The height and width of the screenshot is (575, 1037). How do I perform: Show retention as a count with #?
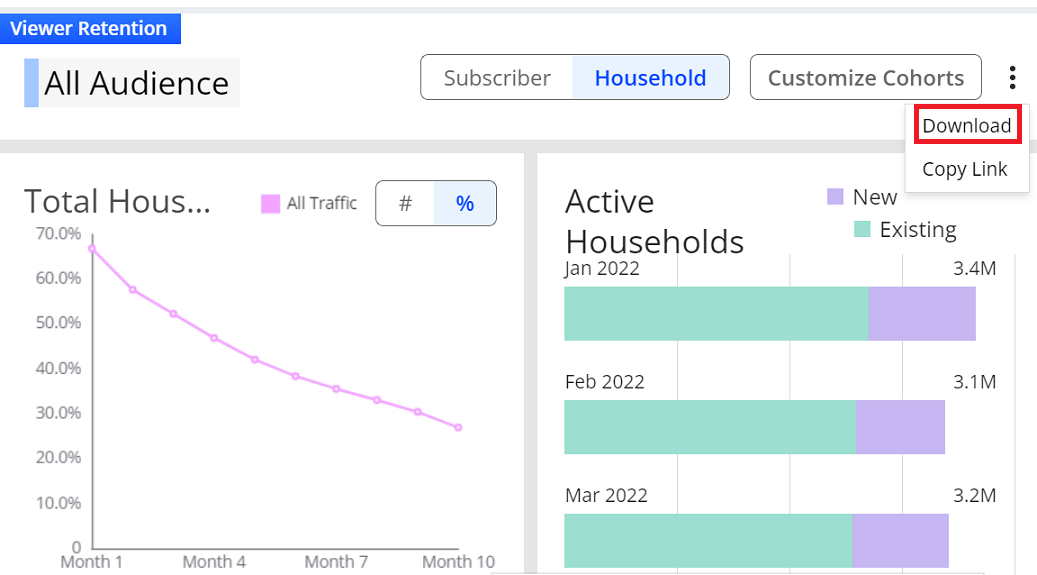click(x=405, y=203)
